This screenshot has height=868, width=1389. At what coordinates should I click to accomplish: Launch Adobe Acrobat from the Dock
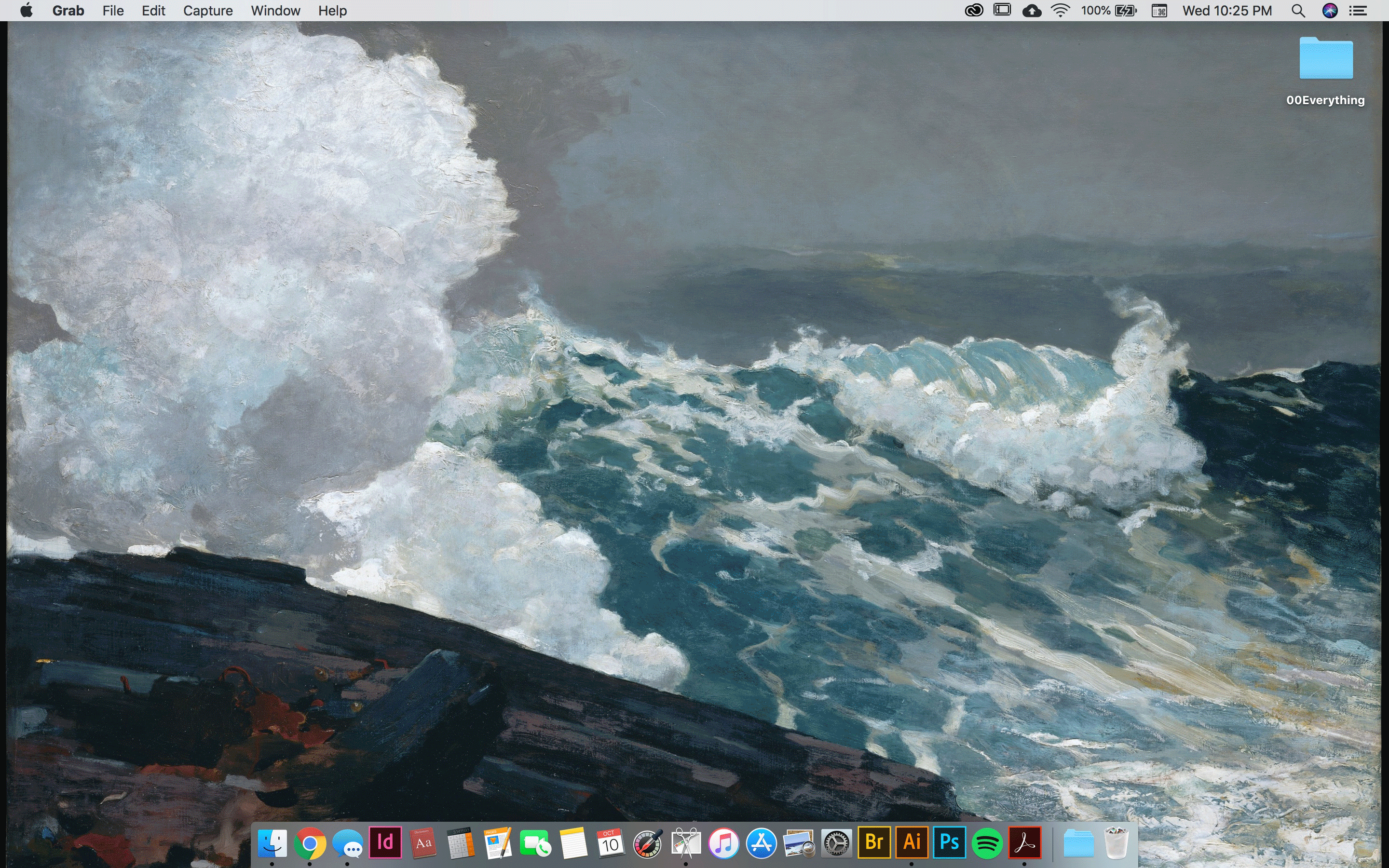tap(1024, 843)
